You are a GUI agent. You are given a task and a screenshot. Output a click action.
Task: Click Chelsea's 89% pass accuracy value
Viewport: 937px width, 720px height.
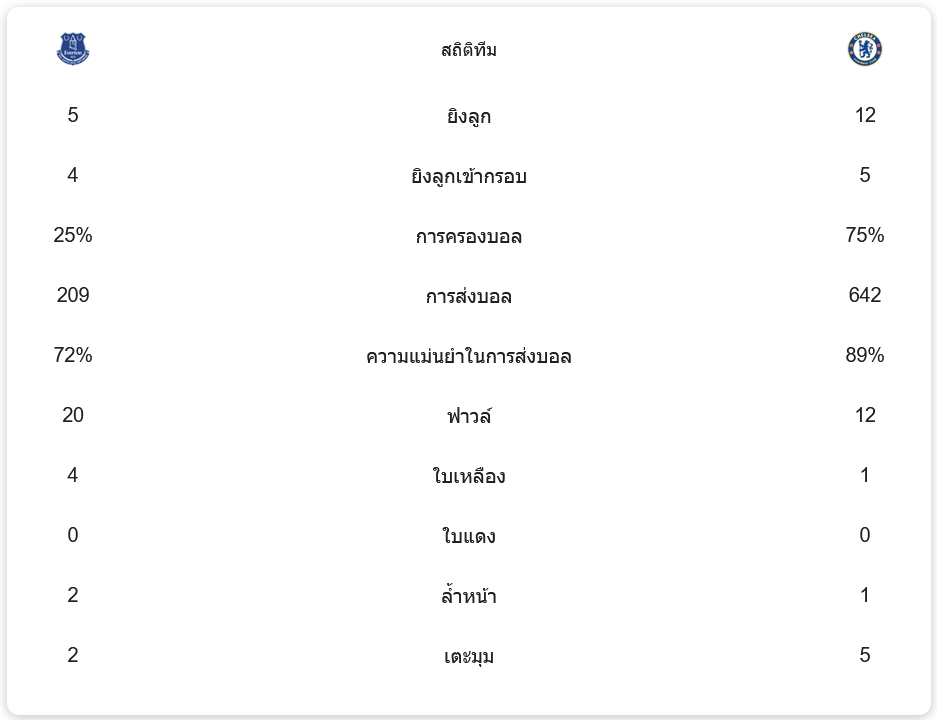pyautogui.click(x=865, y=355)
